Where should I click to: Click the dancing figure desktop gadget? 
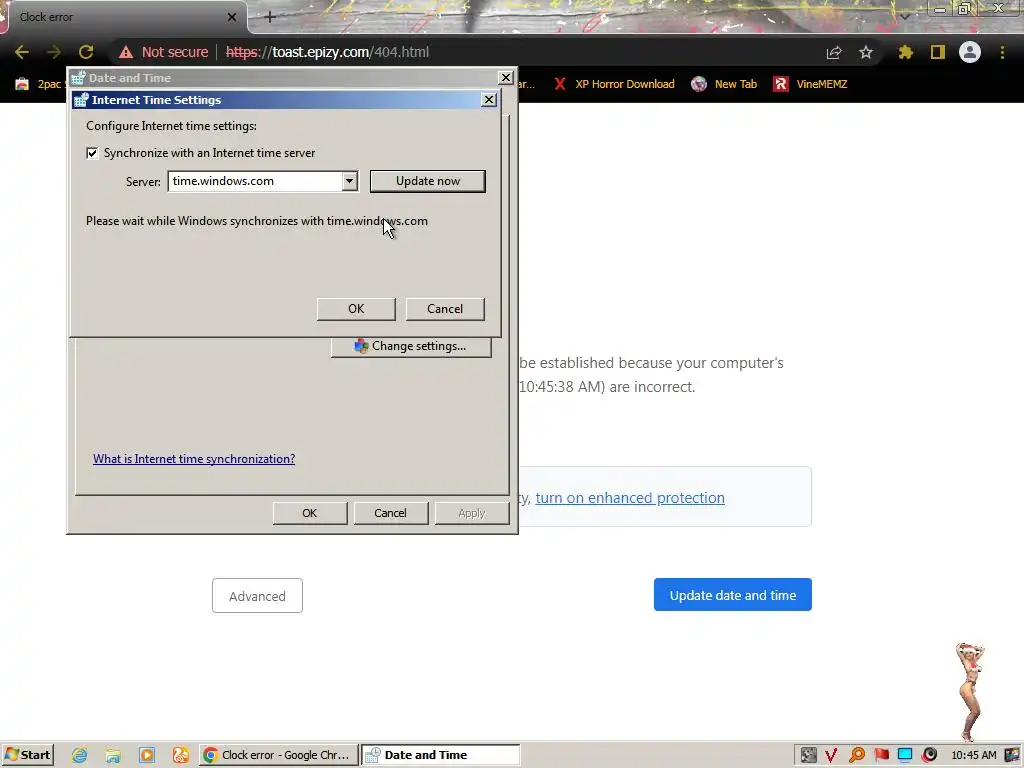pyautogui.click(x=970, y=691)
